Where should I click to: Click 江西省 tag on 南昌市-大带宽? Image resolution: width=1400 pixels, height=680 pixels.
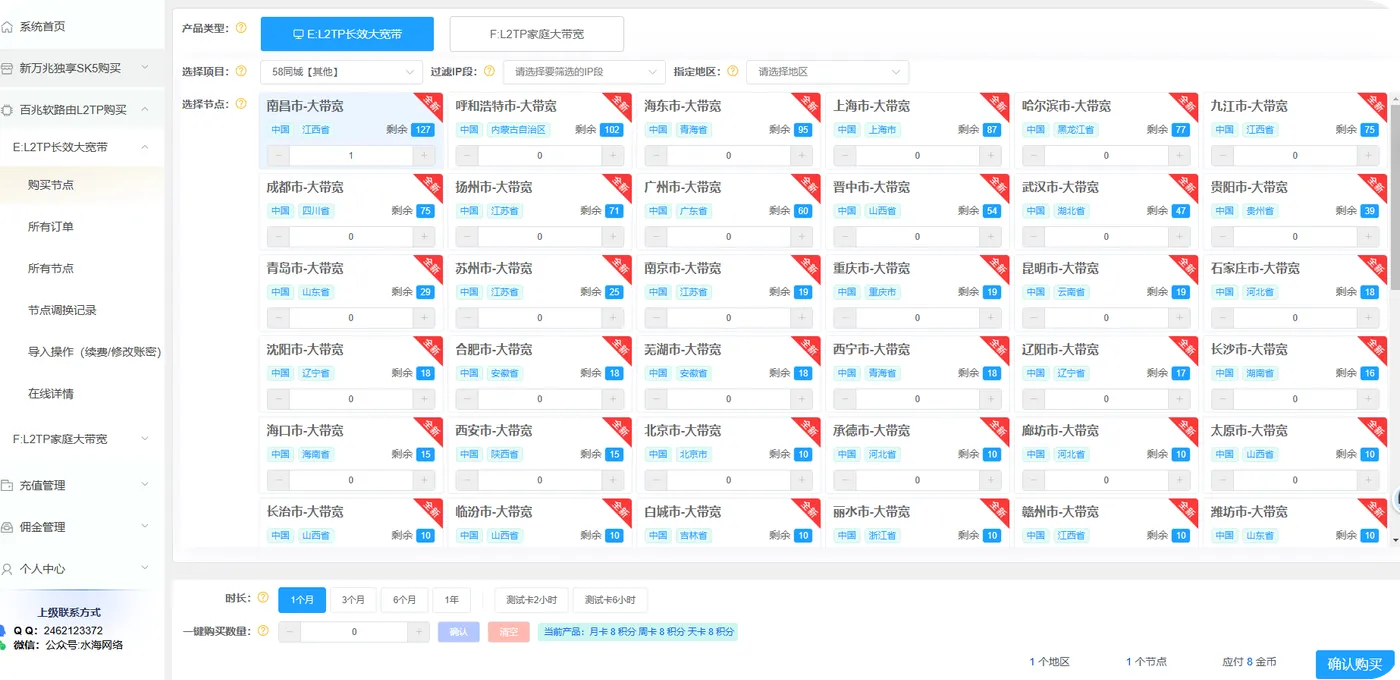315,130
